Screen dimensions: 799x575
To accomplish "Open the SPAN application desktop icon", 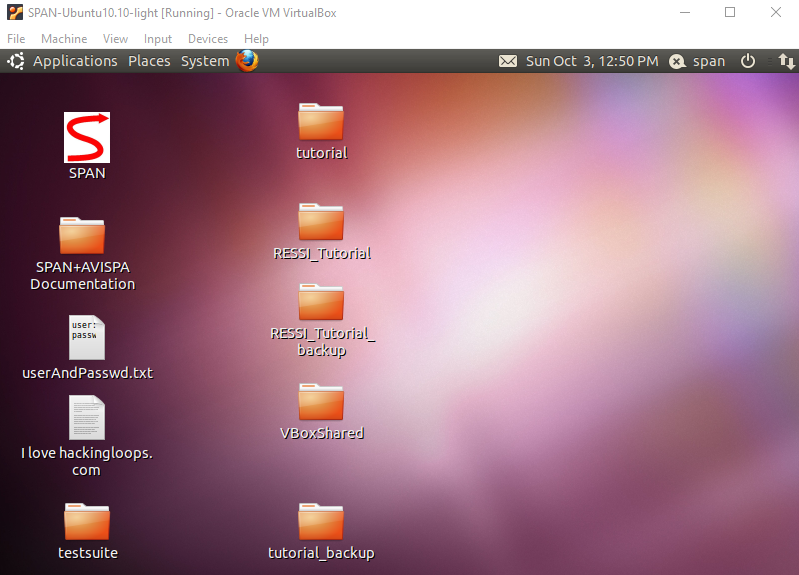I will [x=87, y=137].
